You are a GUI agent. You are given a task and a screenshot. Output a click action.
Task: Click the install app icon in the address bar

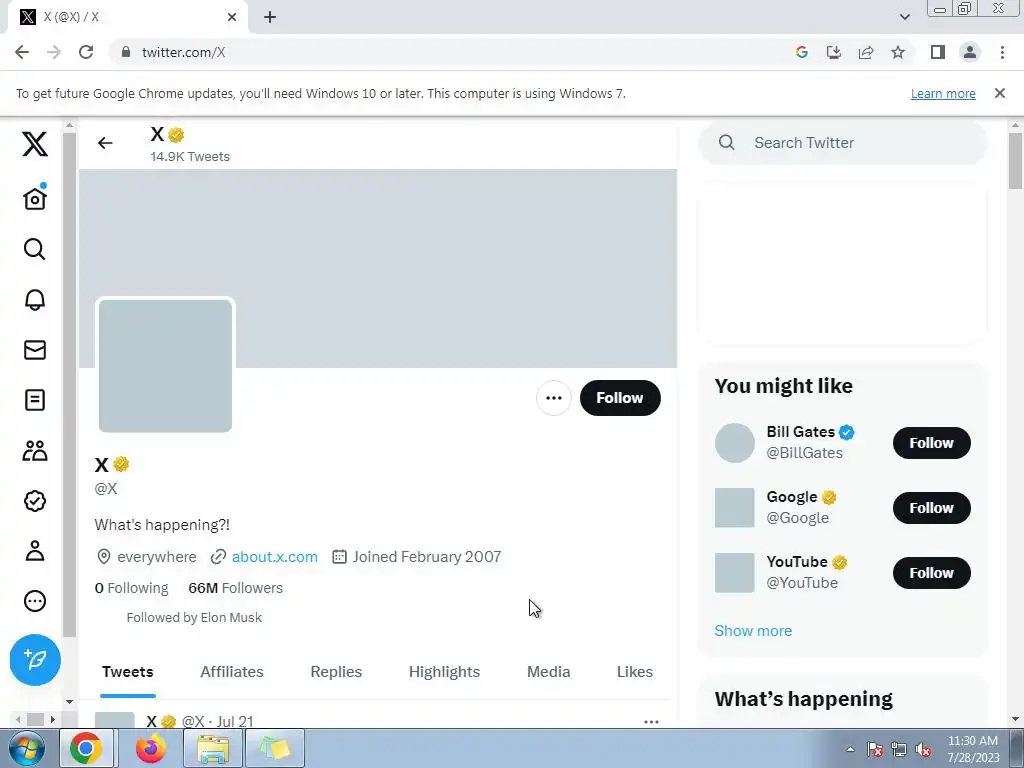pyautogui.click(x=833, y=52)
